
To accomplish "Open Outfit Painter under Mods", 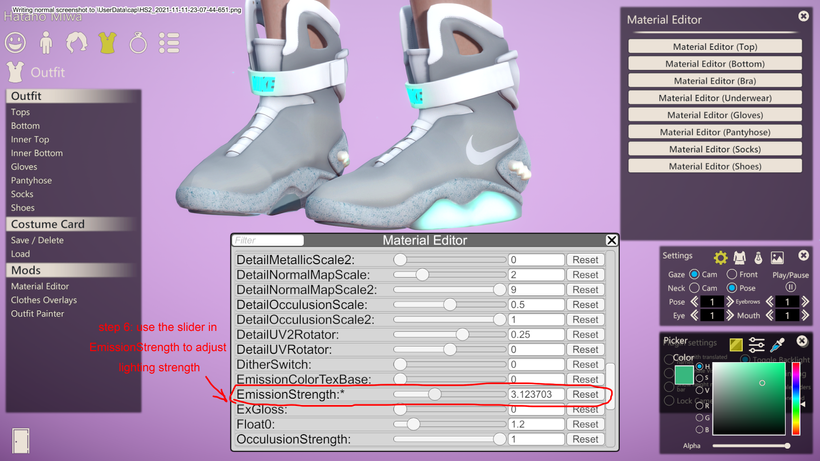I will (38, 313).
